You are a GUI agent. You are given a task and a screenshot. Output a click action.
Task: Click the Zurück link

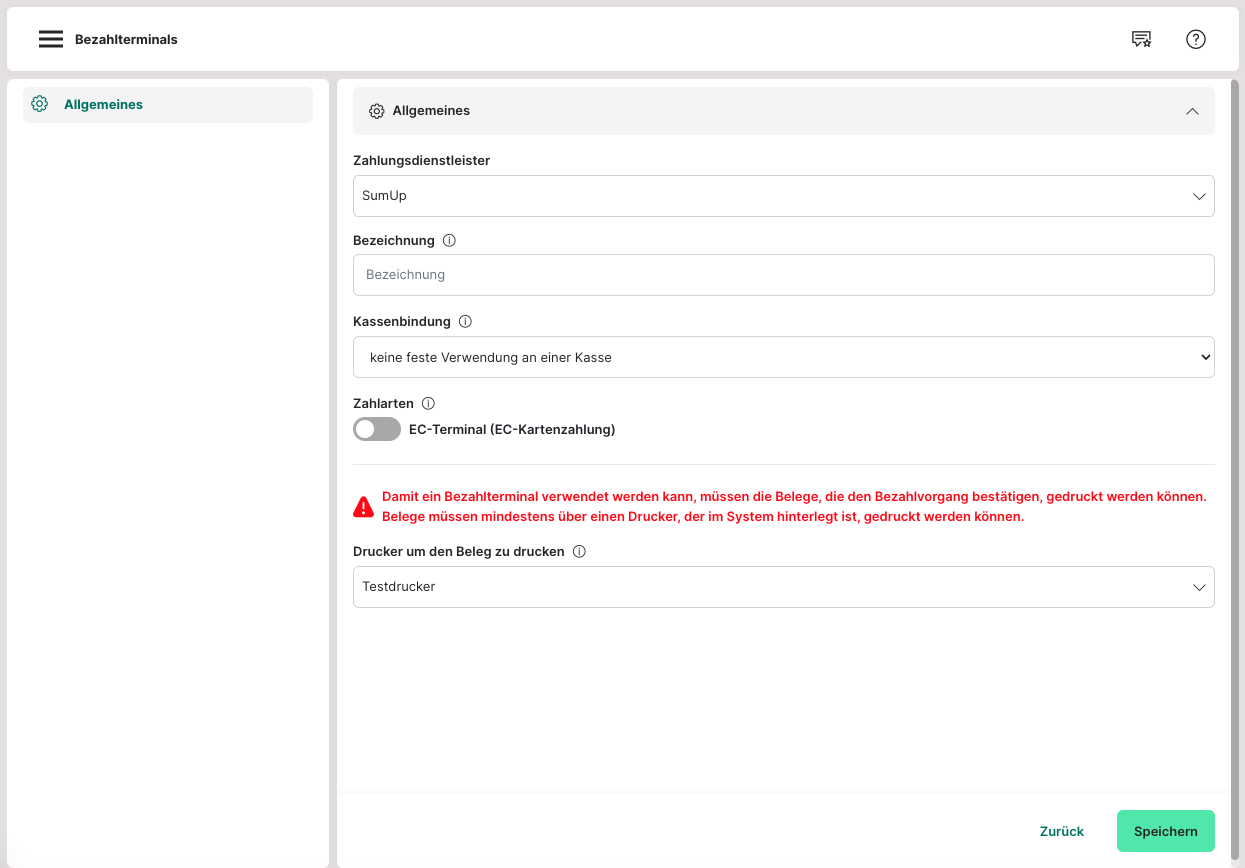pos(1061,831)
